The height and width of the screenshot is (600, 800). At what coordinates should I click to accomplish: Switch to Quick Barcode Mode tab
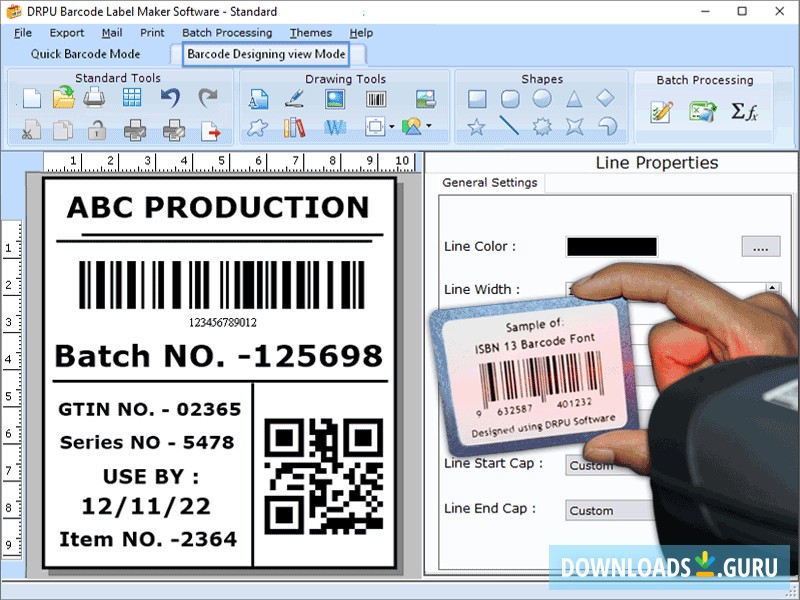pyautogui.click(x=85, y=54)
